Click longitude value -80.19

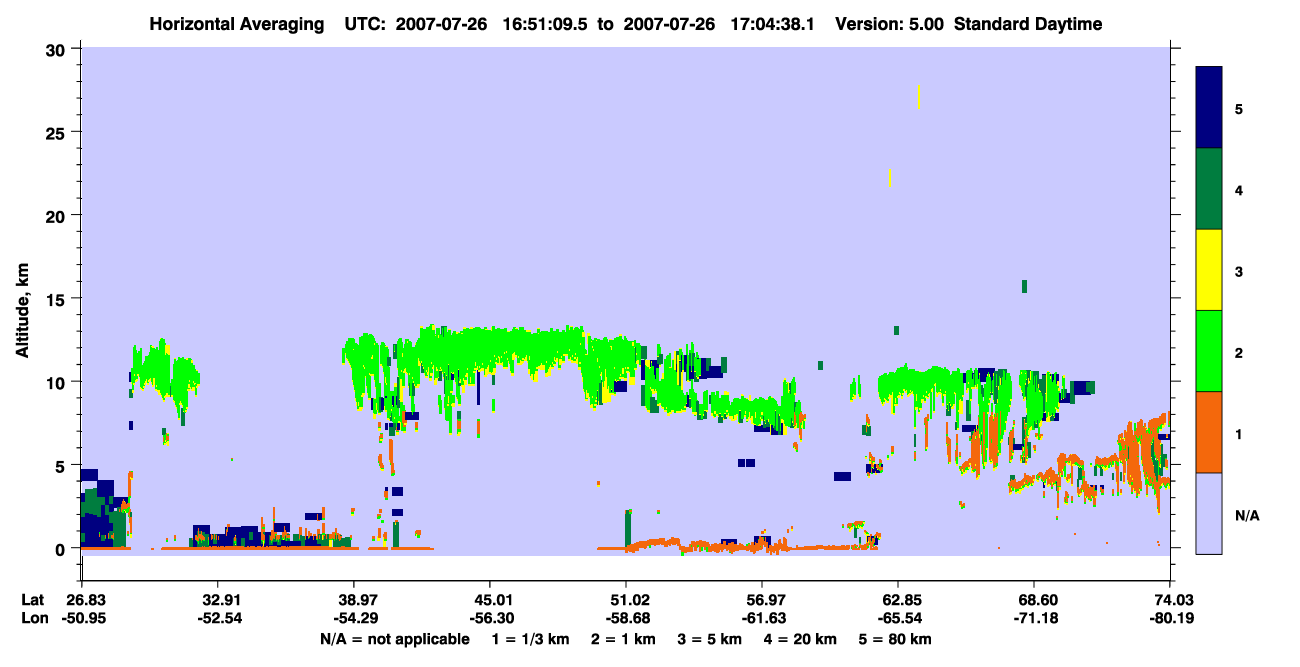1170,618
